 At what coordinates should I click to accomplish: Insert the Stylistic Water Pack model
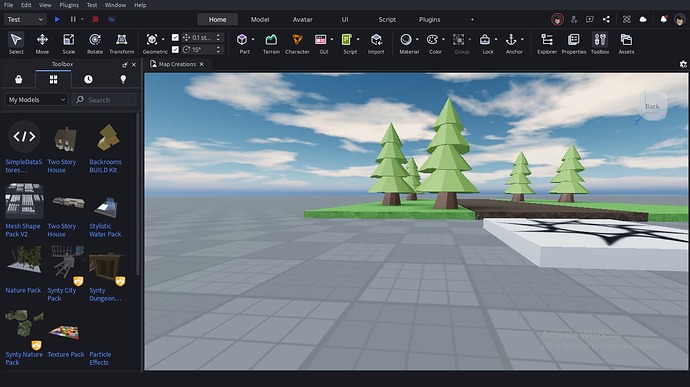(x=106, y=208)
